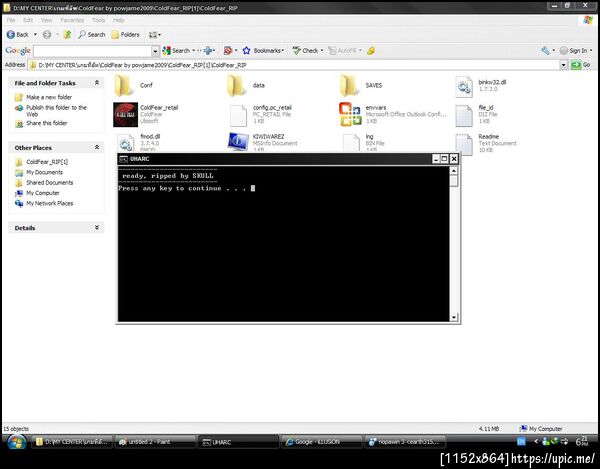Open the Favorites menu
The image size is (600, 469).
[72, 20]
